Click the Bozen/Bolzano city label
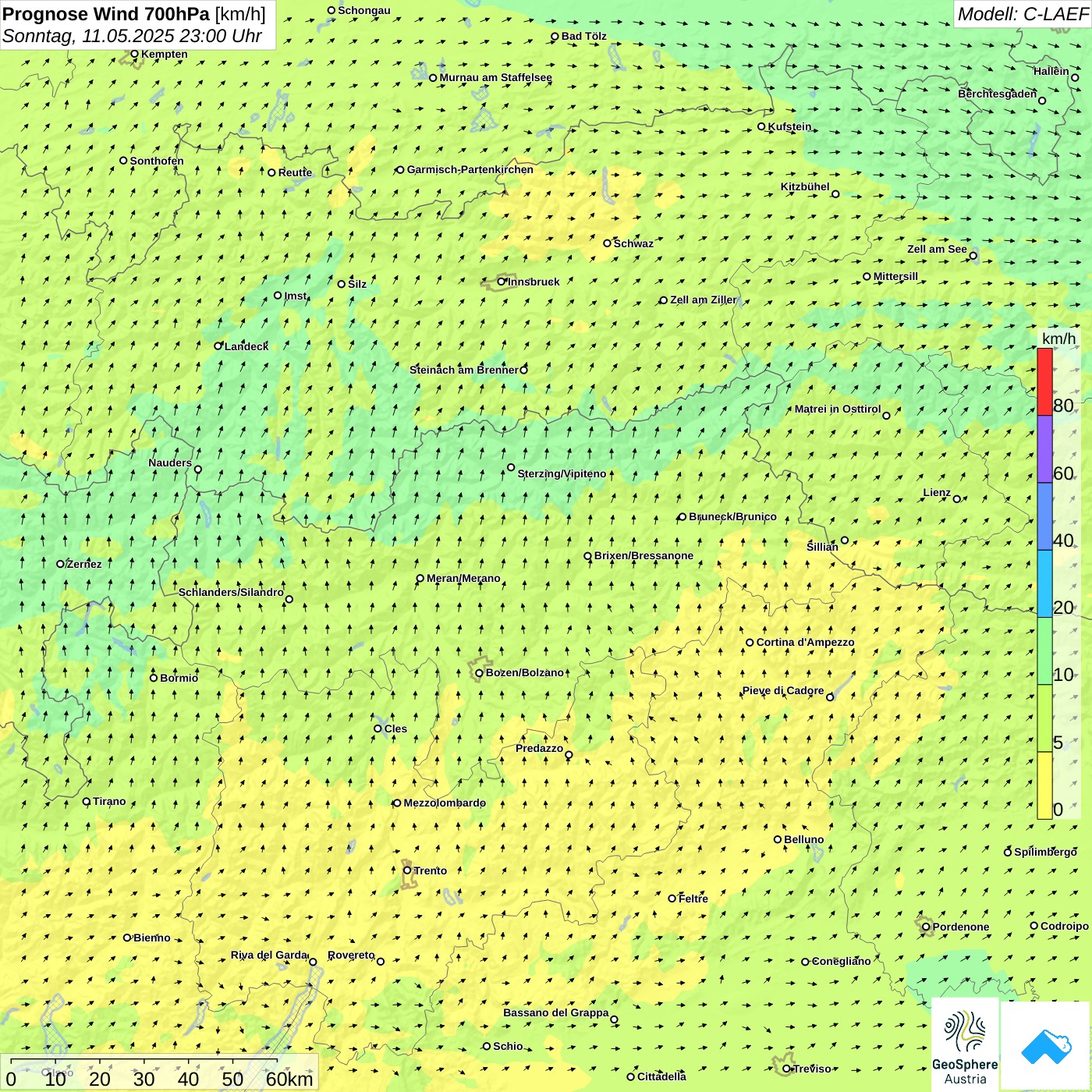The width and height of the screenshot is (1092, 1092). pyautogui.click(x=524, y=672)
